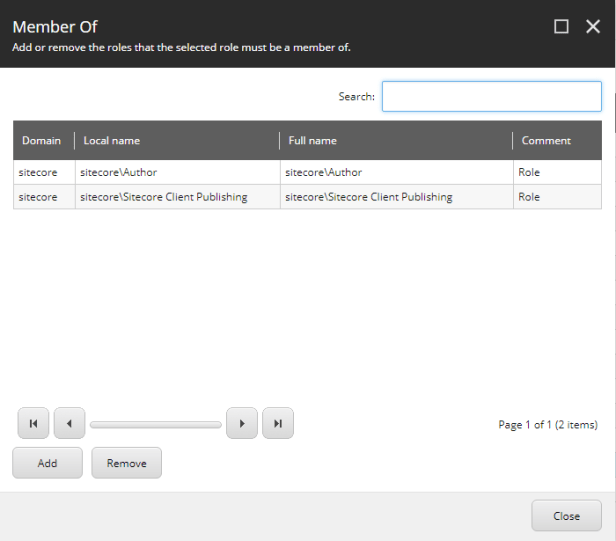The width and height of the screenshot is (616, 541).
Task: Maximize the Member Of dialog
Action: coord(561,27)
